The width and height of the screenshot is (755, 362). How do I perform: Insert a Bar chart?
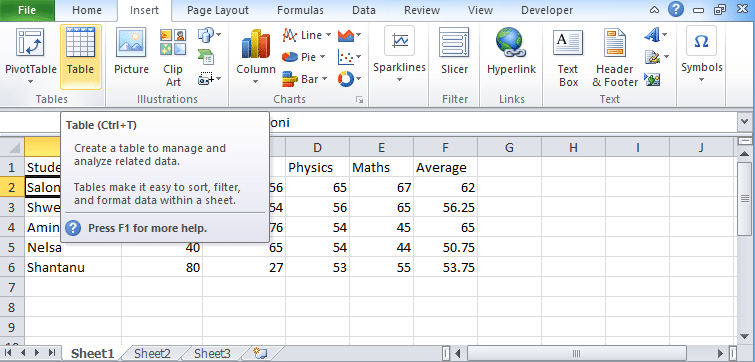(x=304, y=78)
